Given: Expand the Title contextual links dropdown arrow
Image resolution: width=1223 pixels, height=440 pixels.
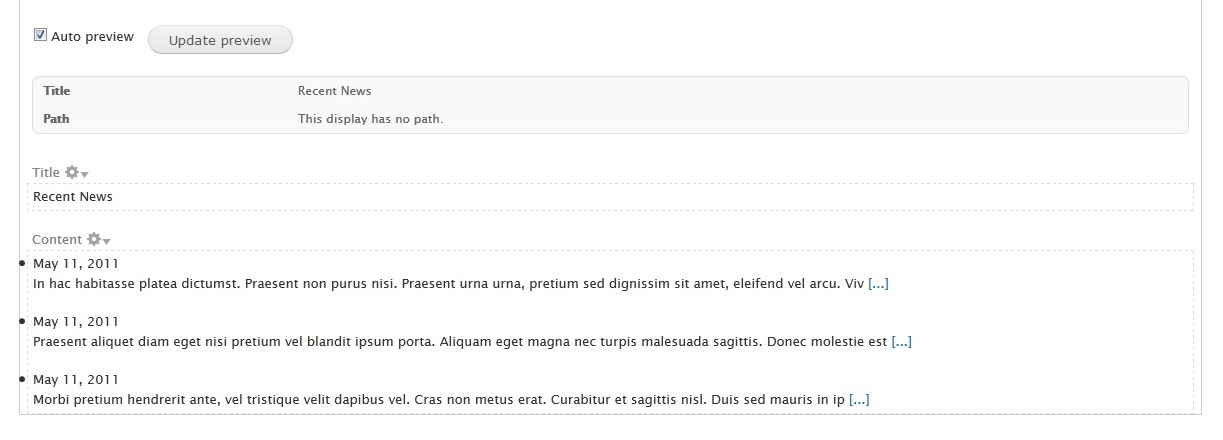Looking at the screenshot, I should tap(85, 174).
